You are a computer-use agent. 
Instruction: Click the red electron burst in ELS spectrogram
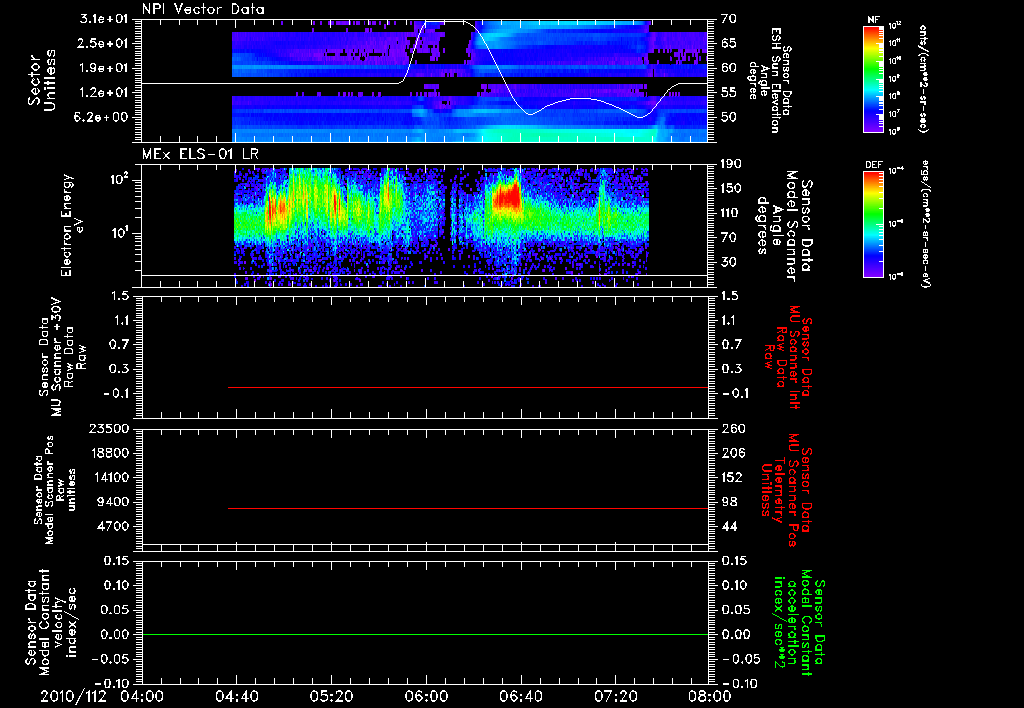507,195
